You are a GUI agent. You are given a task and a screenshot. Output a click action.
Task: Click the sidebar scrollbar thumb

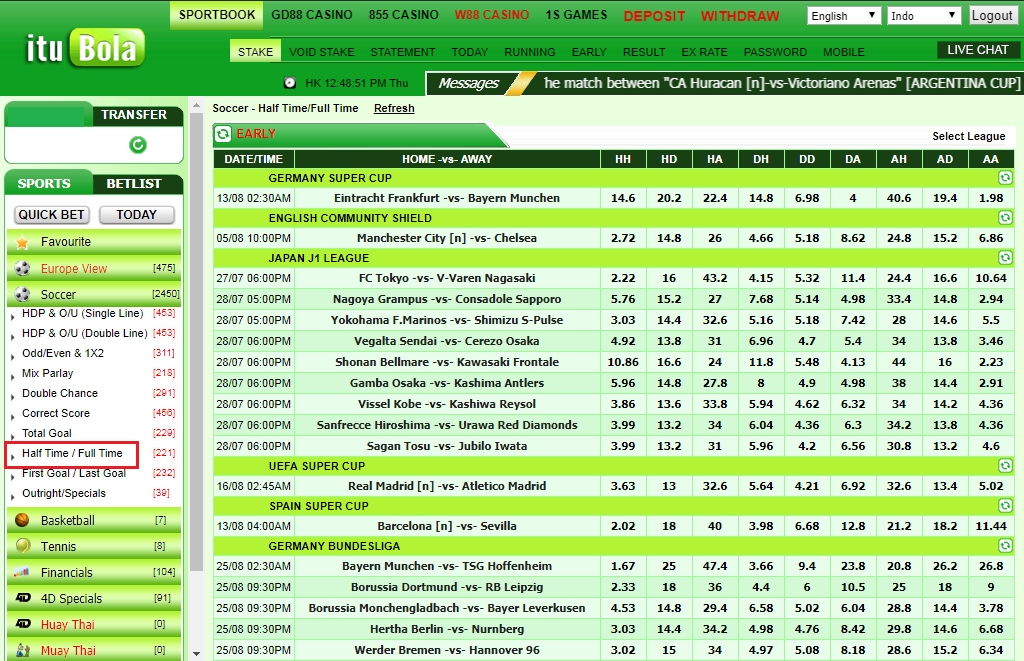(197, 340)
